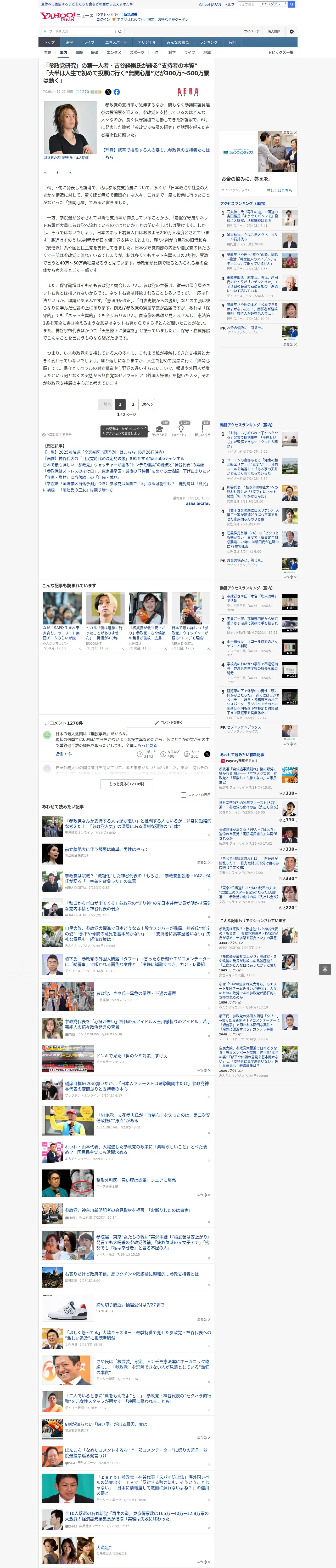Image resolution: width=336 pixels, height=1568 pixels.
Task: Open the 速報 main tab
Action: click(69, 43)
